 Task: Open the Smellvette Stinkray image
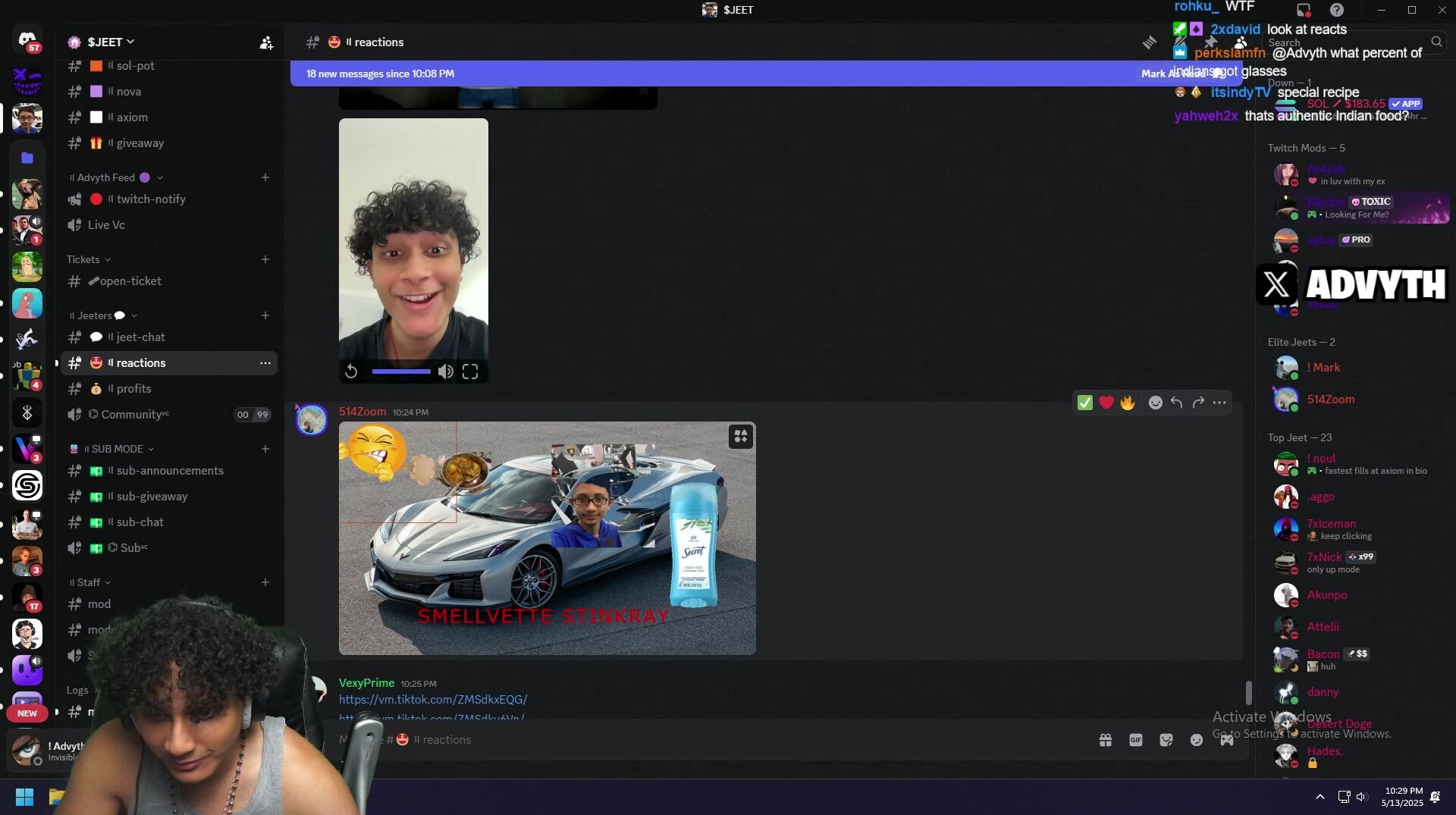[547, 538]
